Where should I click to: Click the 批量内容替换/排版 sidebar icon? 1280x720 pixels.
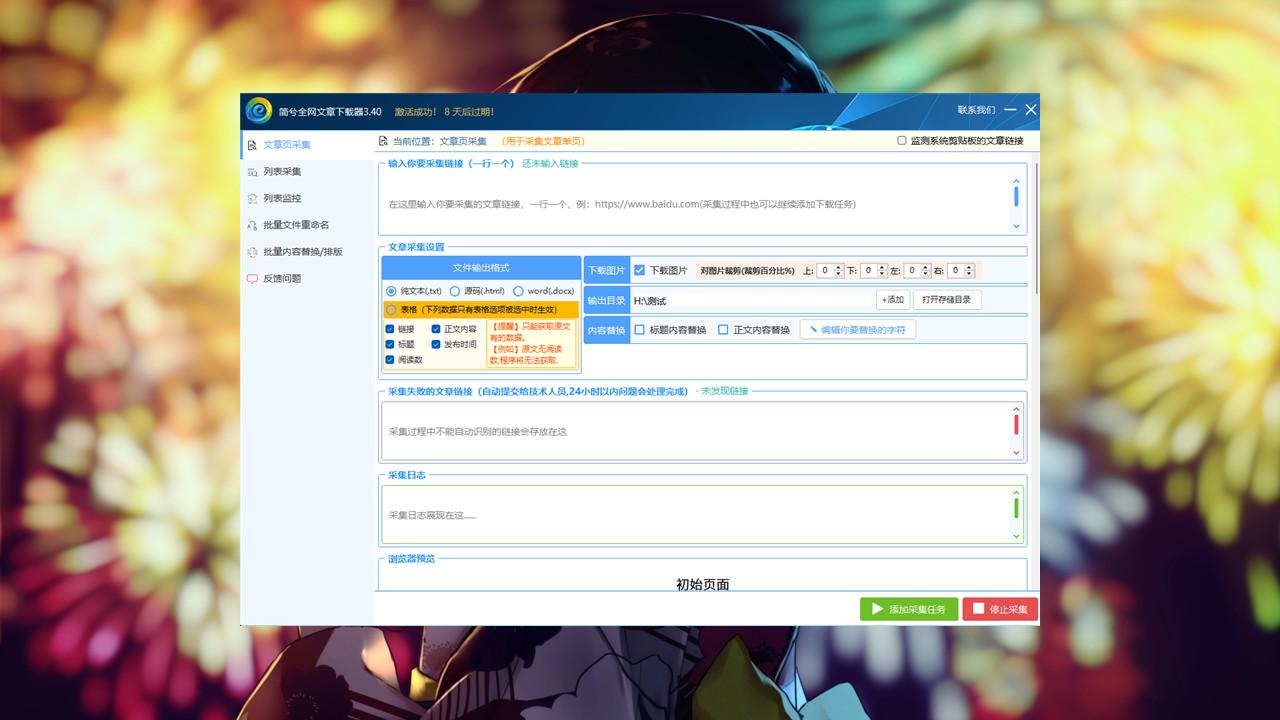[252, 252]
